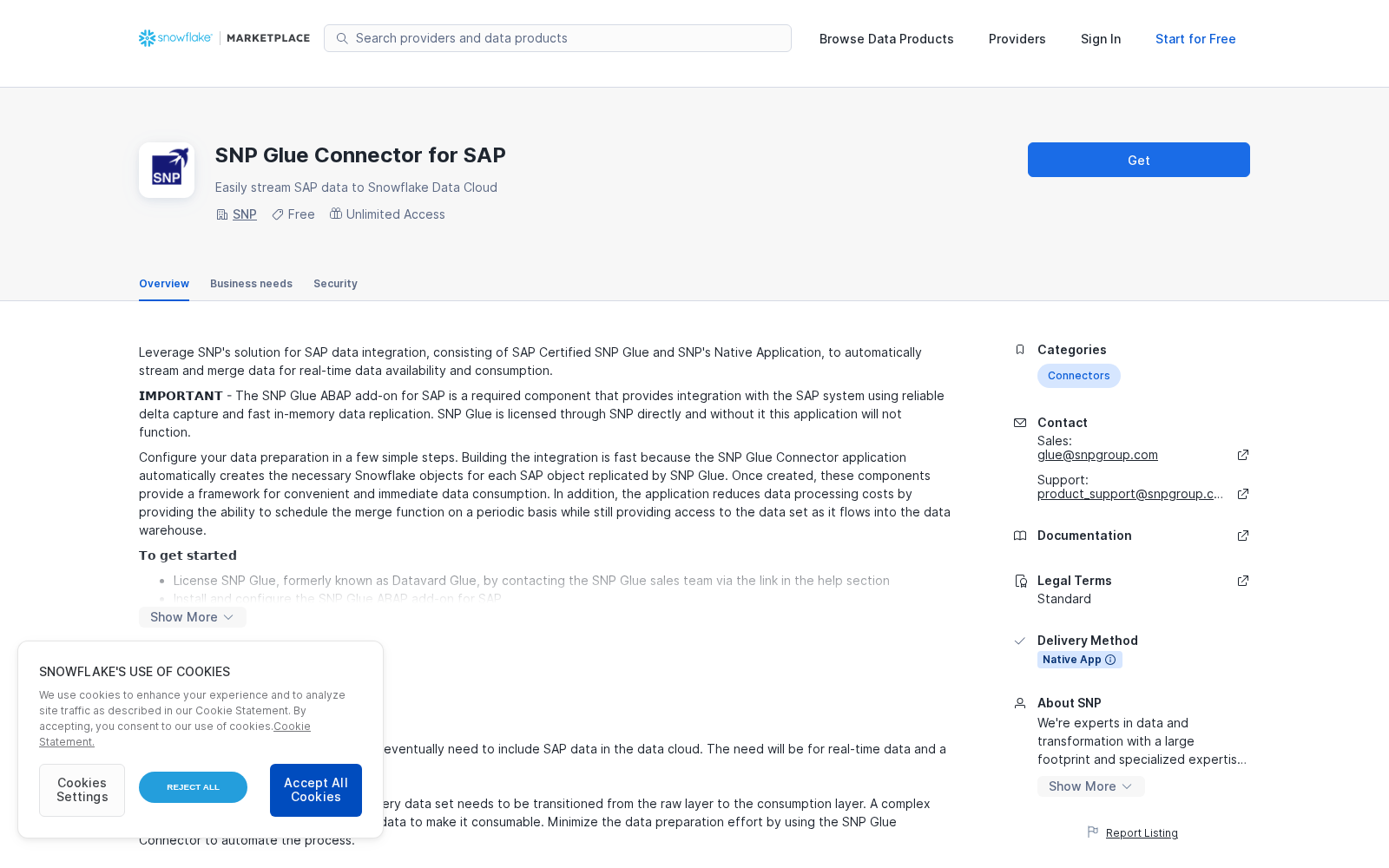This screenshot has width=1389, height=868.
Task: Click the bookmark icon next to Categories
Action: click(1020, 350)
